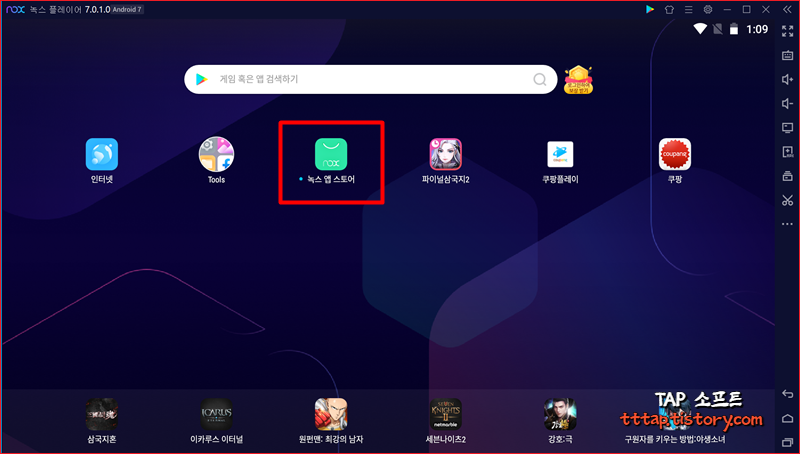Open the 파이널삼국지2 game
This screenshot has height=454, width=800.
pos(445,154)
